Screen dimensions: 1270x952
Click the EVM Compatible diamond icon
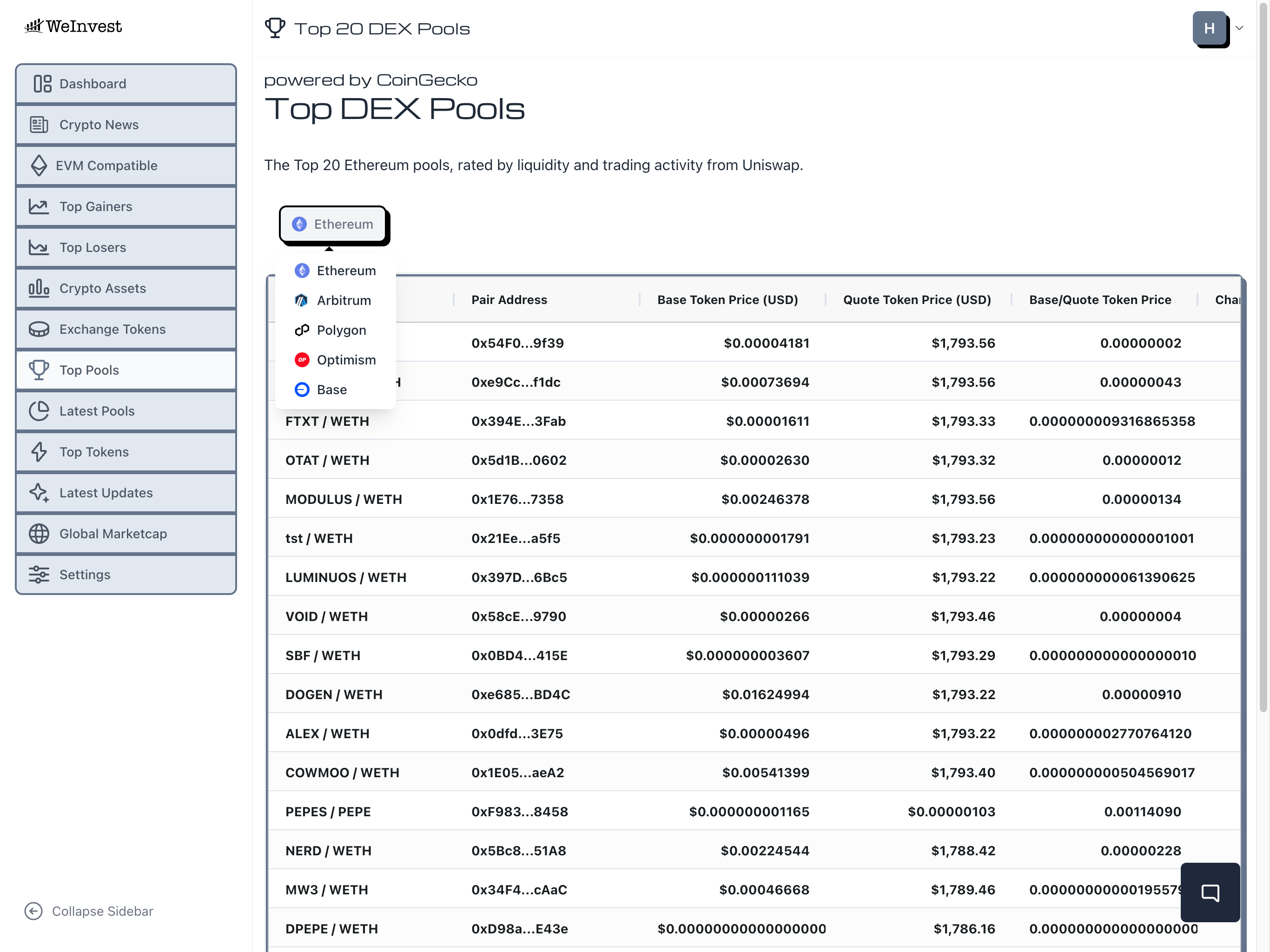click(x=39, y=165)
